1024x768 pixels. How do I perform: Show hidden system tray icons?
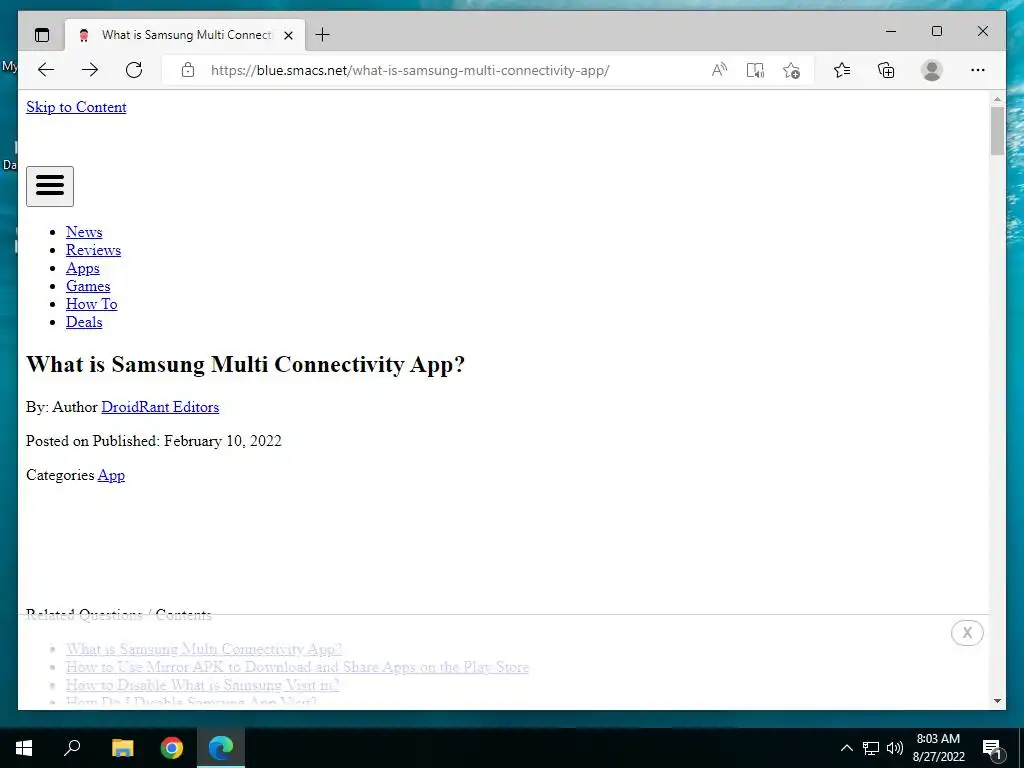pos(846,748)
